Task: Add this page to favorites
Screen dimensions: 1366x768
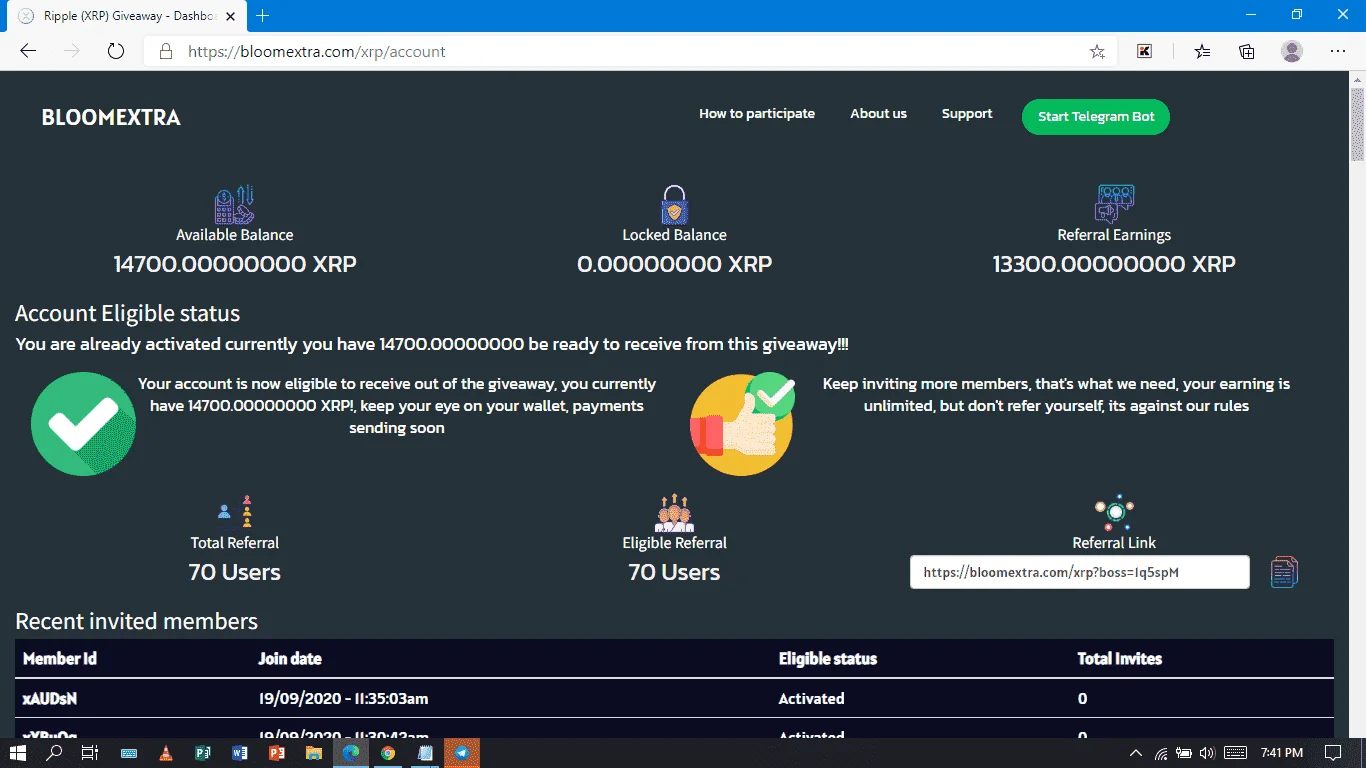Action: (1097, 52)
